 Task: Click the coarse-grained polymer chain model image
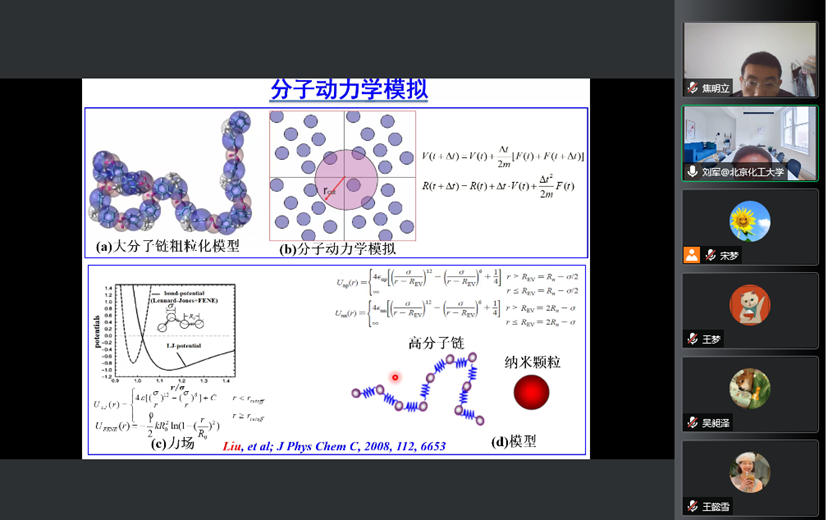pos(170,175)
